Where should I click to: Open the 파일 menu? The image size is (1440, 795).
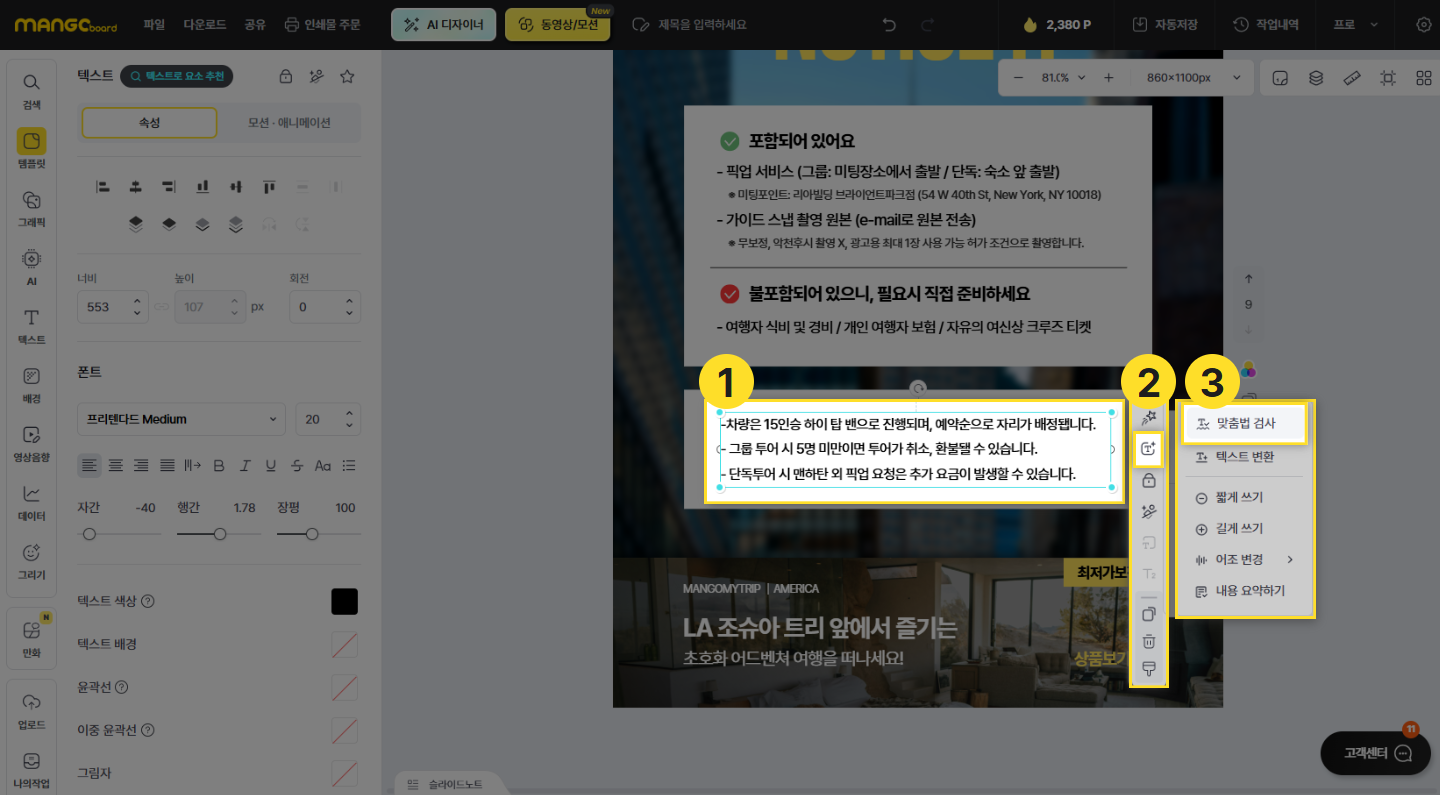click(x=154, y=24)
